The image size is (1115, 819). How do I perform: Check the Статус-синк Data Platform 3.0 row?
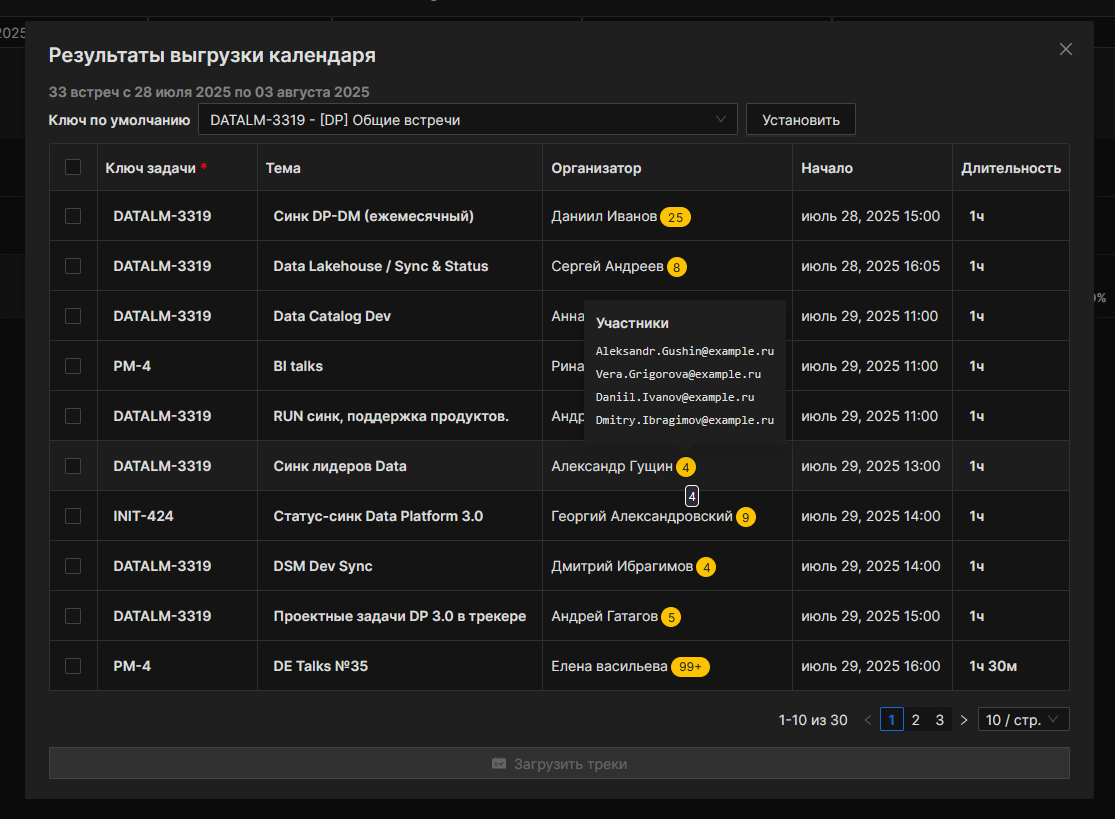[73, 516]
